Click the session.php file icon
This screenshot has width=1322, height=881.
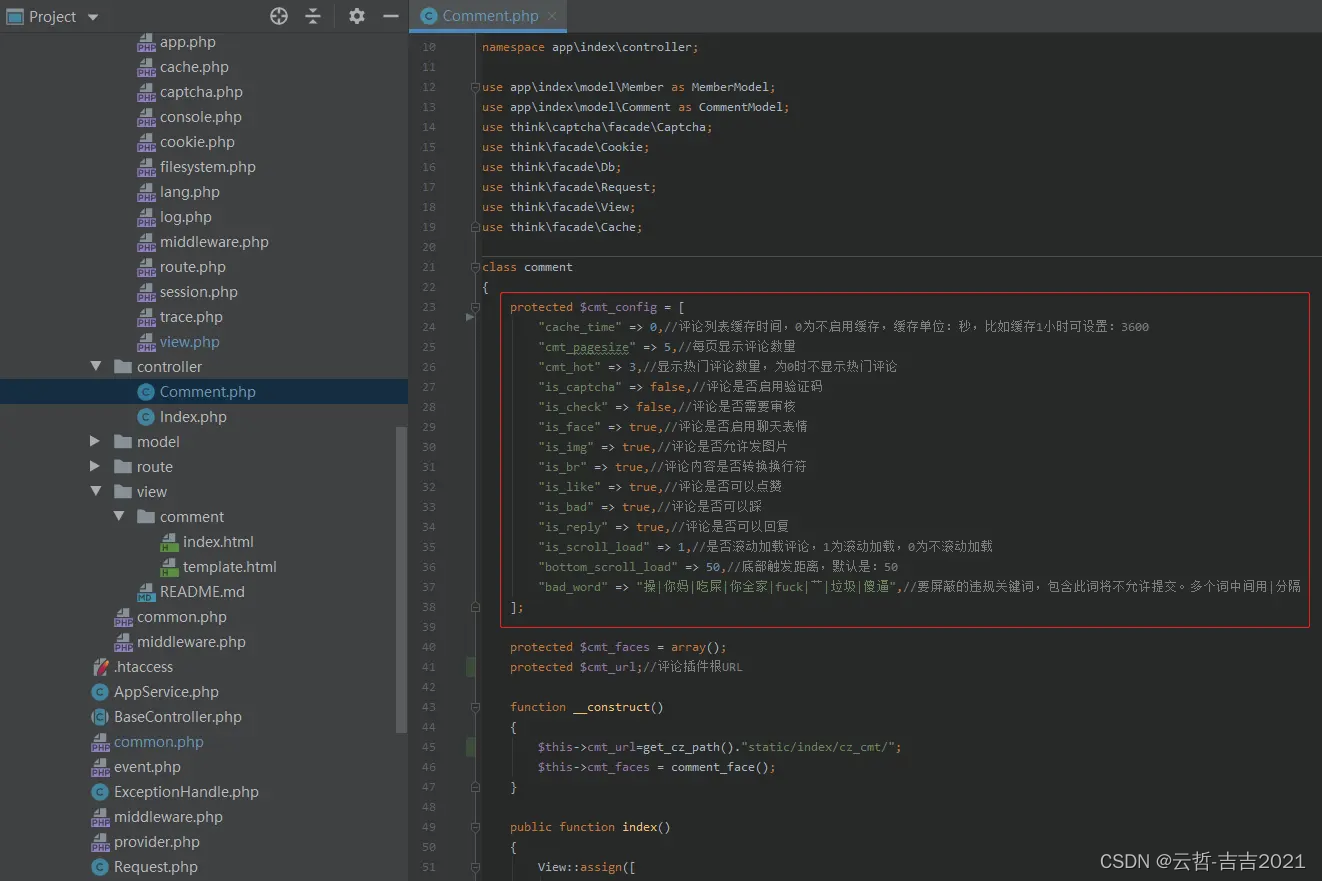(x=146, y=293)
